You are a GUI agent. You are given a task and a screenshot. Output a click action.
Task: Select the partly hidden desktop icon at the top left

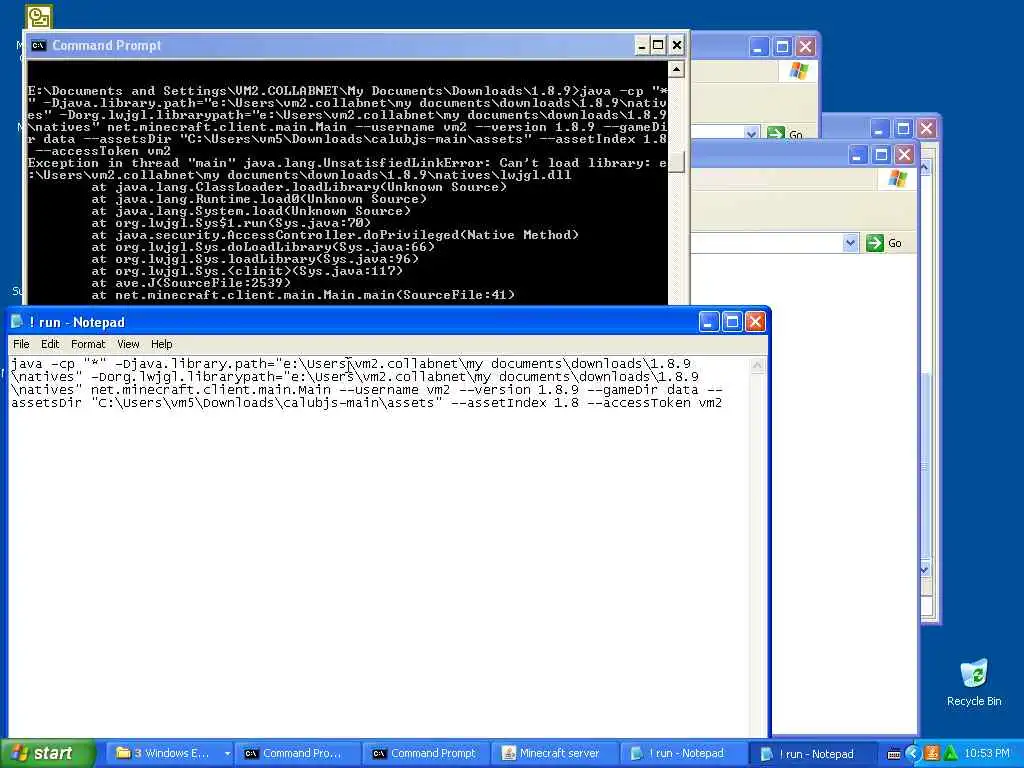tap(39, 17)
